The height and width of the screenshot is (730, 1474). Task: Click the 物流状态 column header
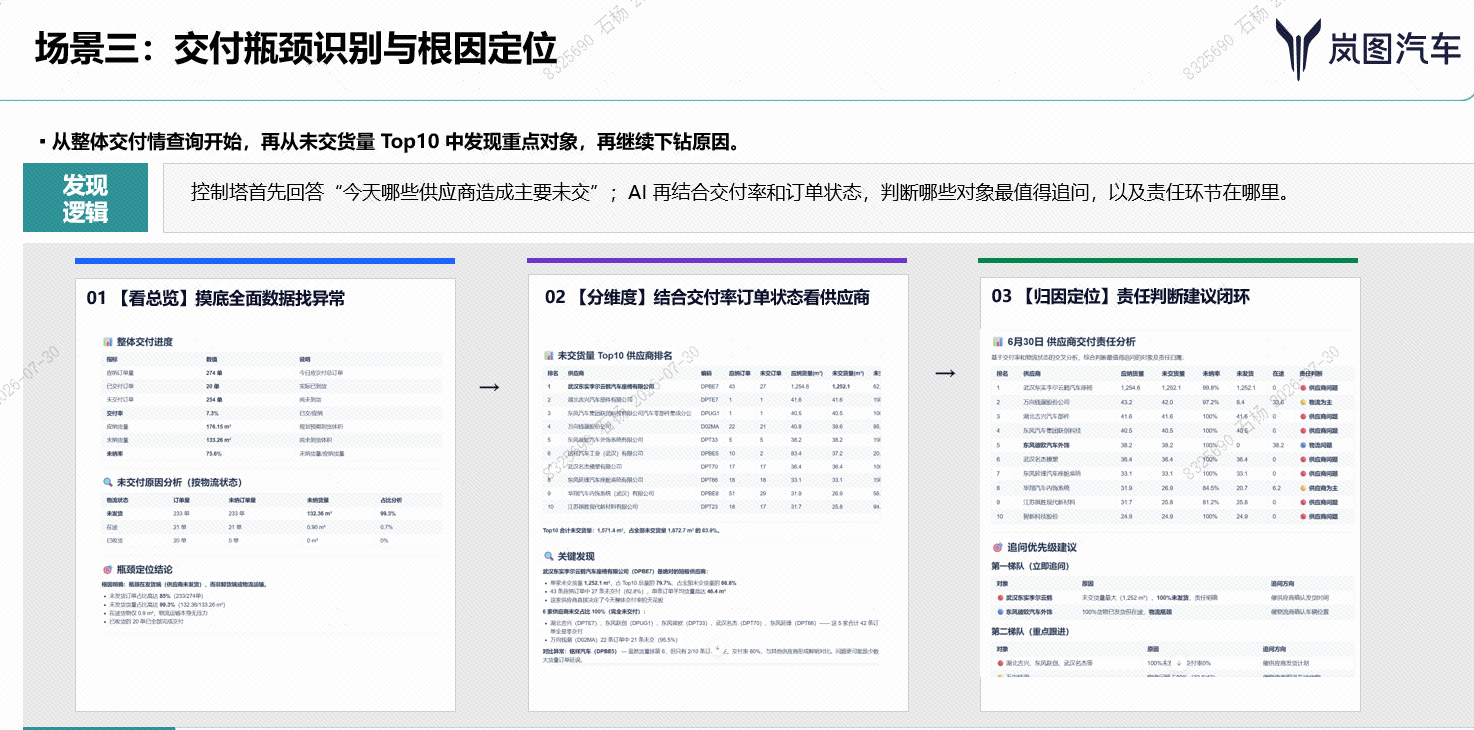click(x=119, y=499)
